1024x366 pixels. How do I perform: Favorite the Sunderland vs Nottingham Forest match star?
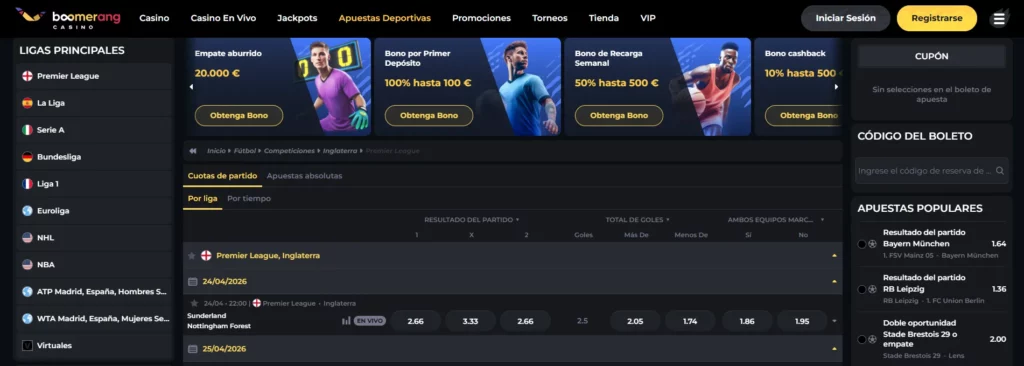[x=194, y=303]
